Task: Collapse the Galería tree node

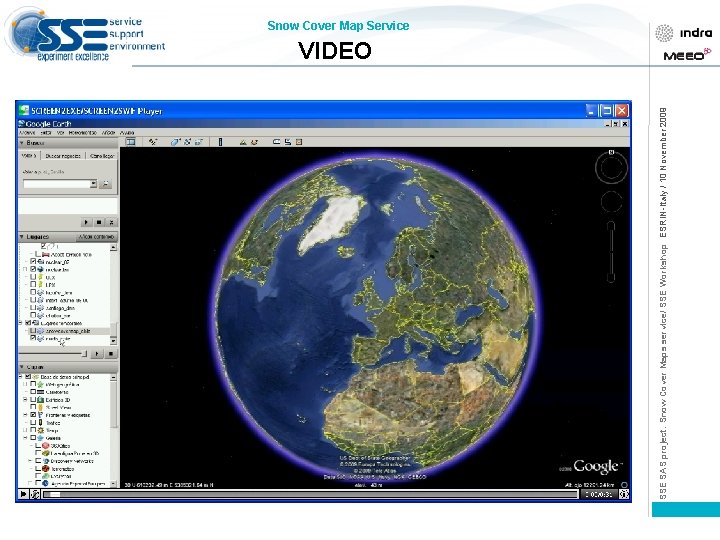Action: [26, 438]
